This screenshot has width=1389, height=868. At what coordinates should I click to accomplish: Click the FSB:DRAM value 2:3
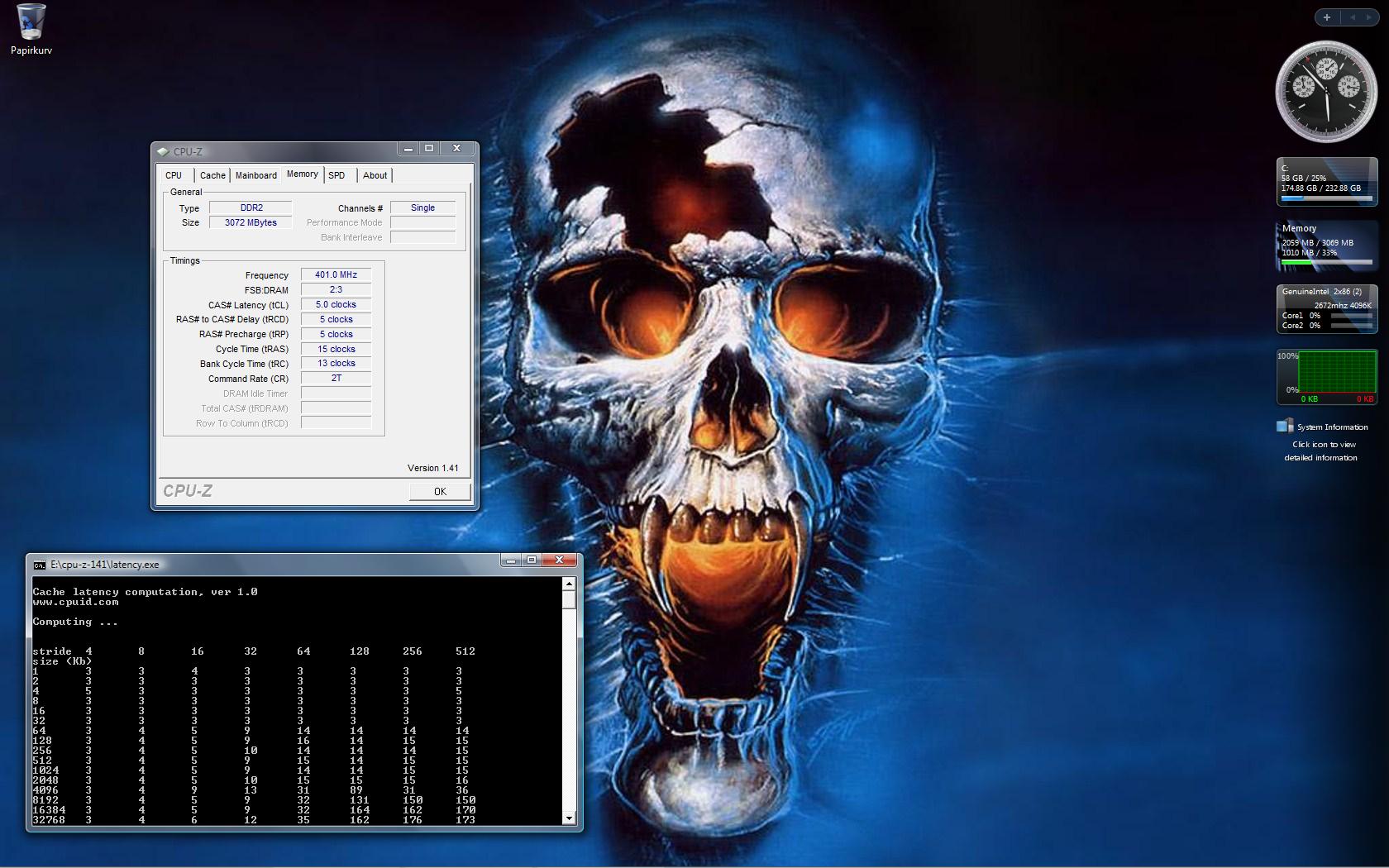click(x=336, y=289)
